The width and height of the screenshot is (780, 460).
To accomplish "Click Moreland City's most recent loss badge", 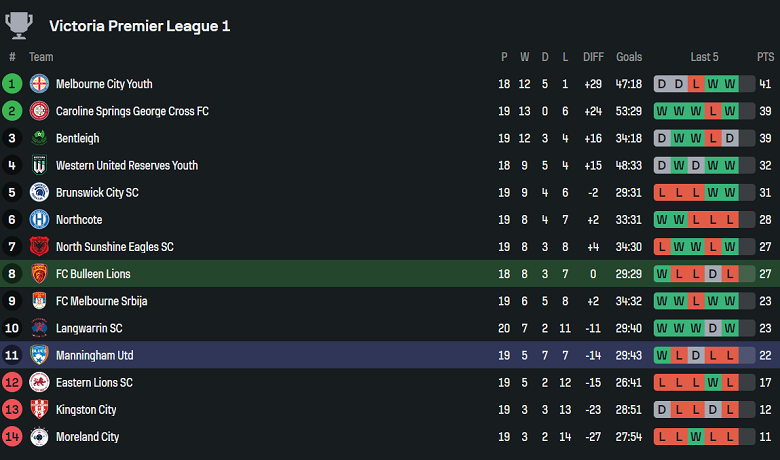I will [x=730, y=436].
